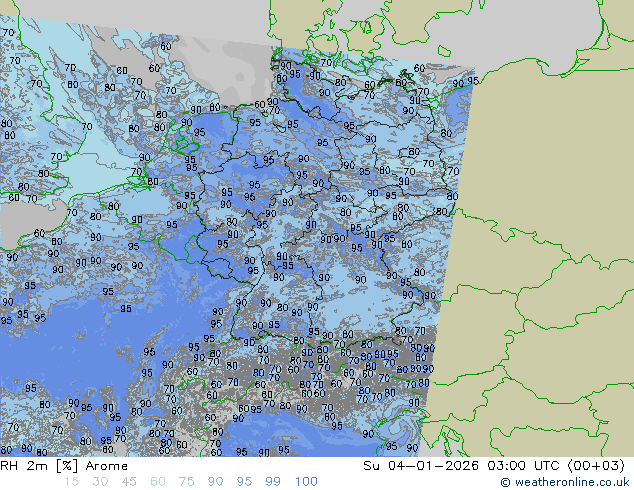634x490 pixels.
Task: Click the legend value 45
Action: click(129, 482)
